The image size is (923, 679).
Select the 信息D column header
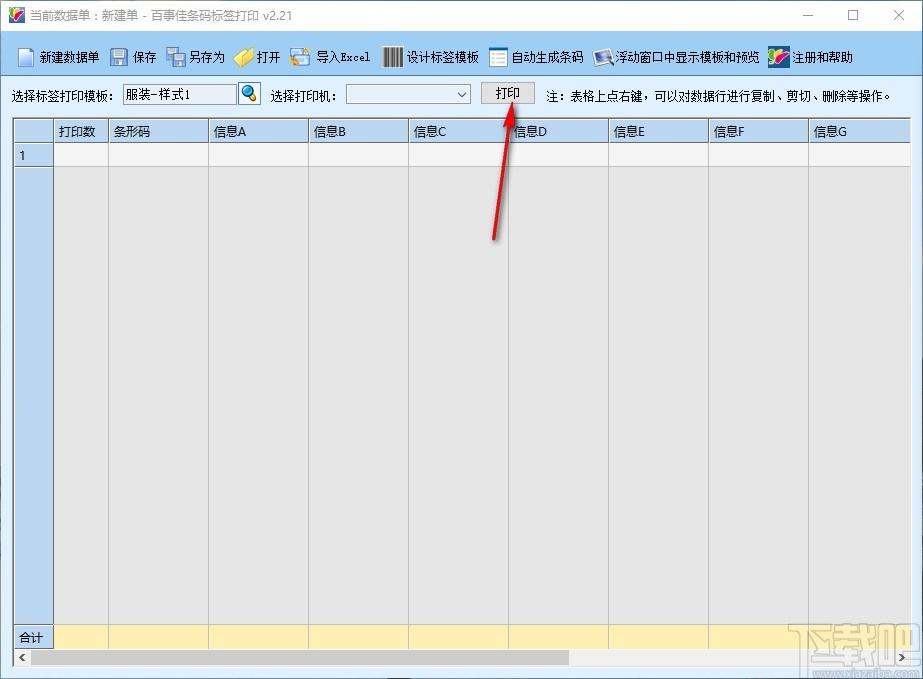[559, 131]
